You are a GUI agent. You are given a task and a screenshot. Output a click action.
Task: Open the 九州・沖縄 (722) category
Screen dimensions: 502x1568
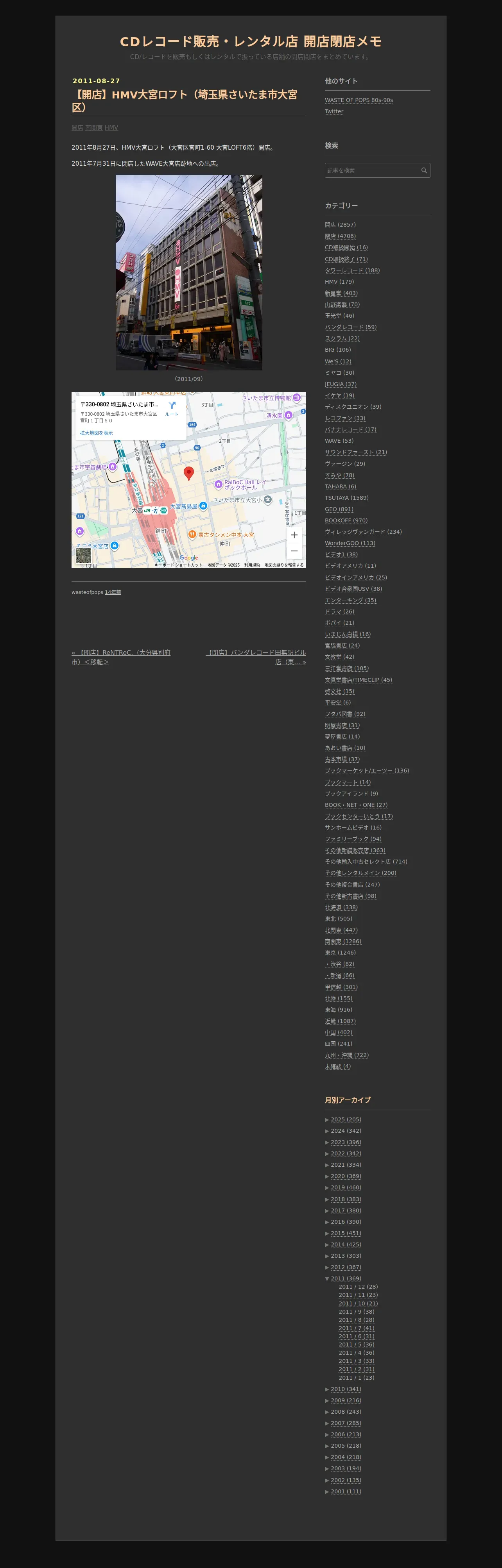pos(347,1055)
